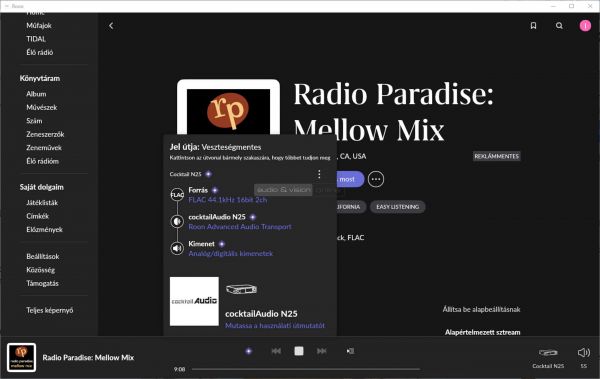Open Művészek in the library
The image size is (600, 379).
point(41,108)
